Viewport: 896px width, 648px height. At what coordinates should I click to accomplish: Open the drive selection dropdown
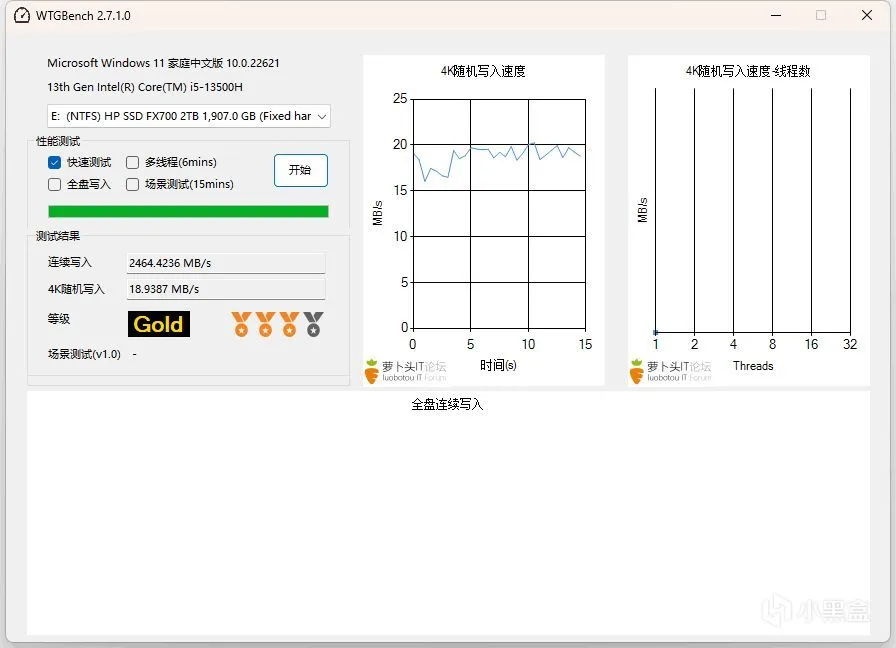click(x=189, y=116)
